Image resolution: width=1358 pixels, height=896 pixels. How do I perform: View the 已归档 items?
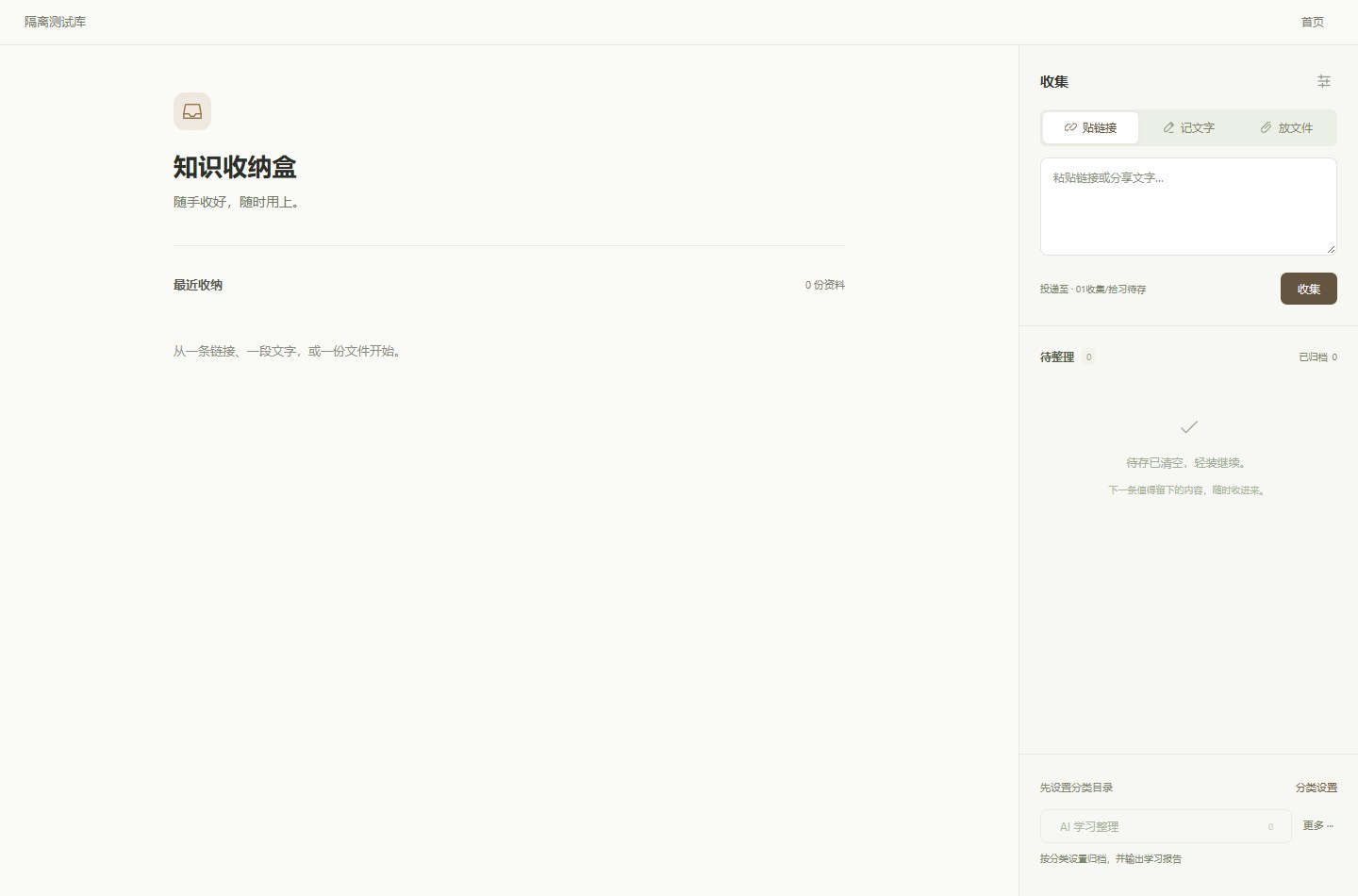[x=1317, y=357]
